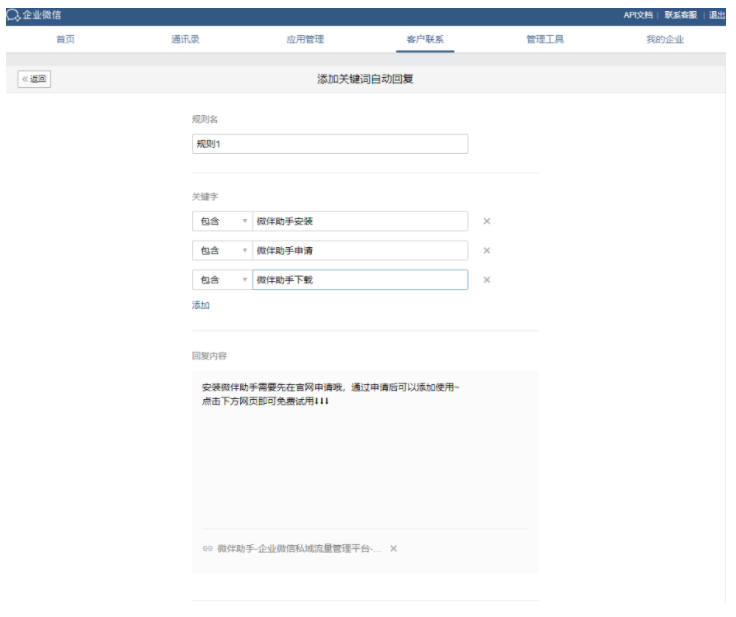Screen dimensions: 736x617
Task: Click the link icon beside the attachment
Action: tap(208, 549)
